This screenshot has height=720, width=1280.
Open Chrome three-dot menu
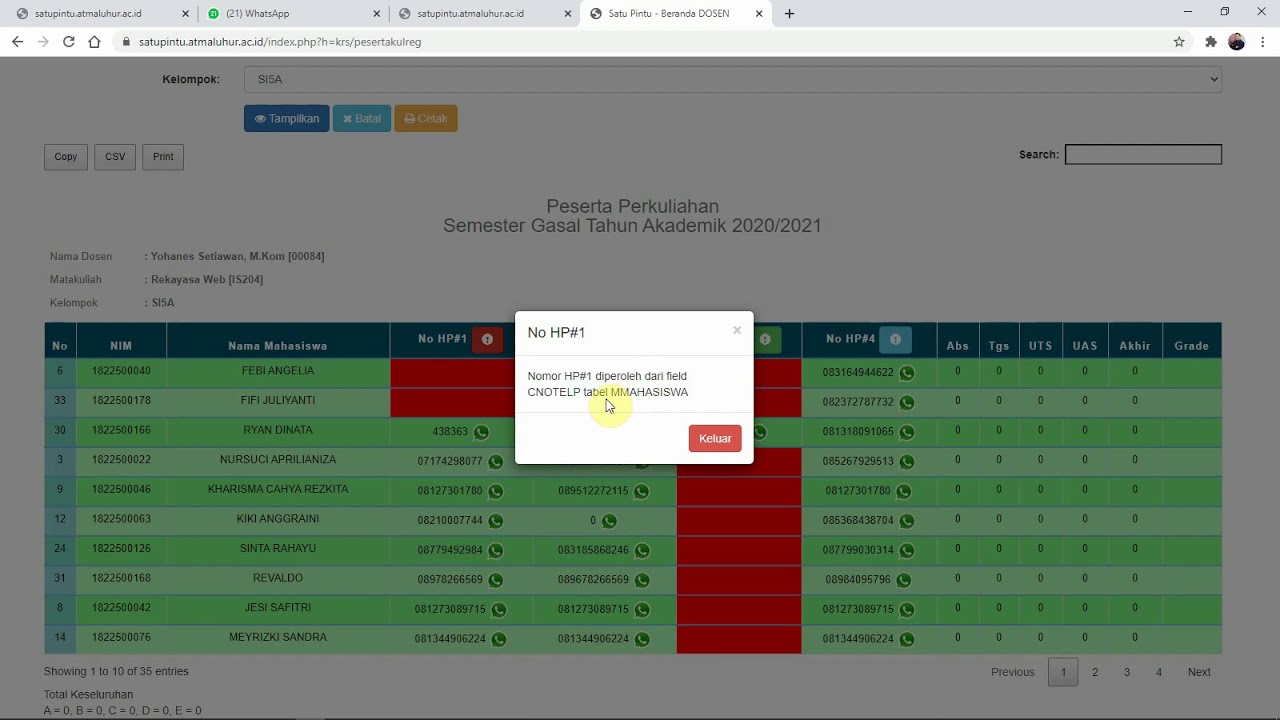pyautogui.click(x=1263, y=42)
